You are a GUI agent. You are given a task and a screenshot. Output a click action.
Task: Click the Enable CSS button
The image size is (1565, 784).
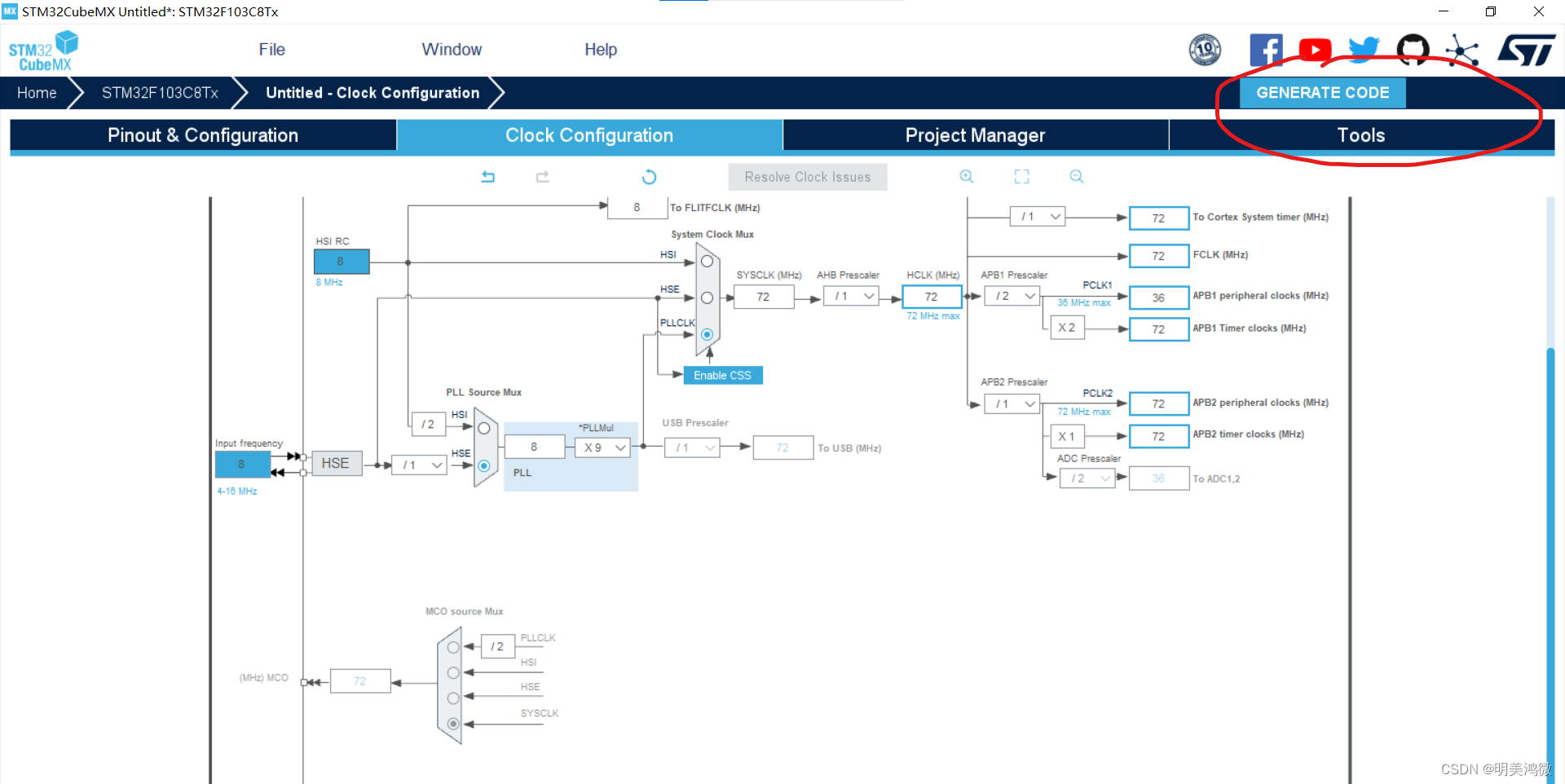click(723, 376)
